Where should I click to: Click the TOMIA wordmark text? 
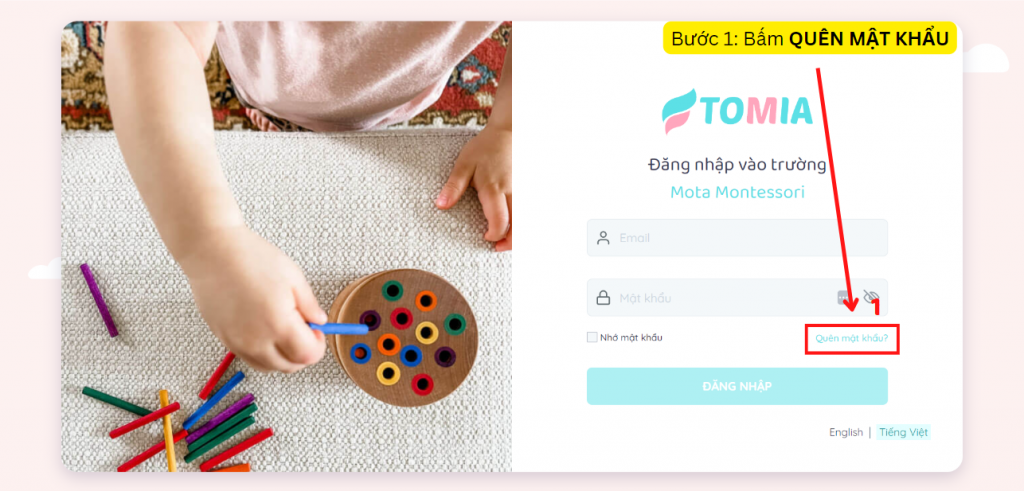pos(758,111)
